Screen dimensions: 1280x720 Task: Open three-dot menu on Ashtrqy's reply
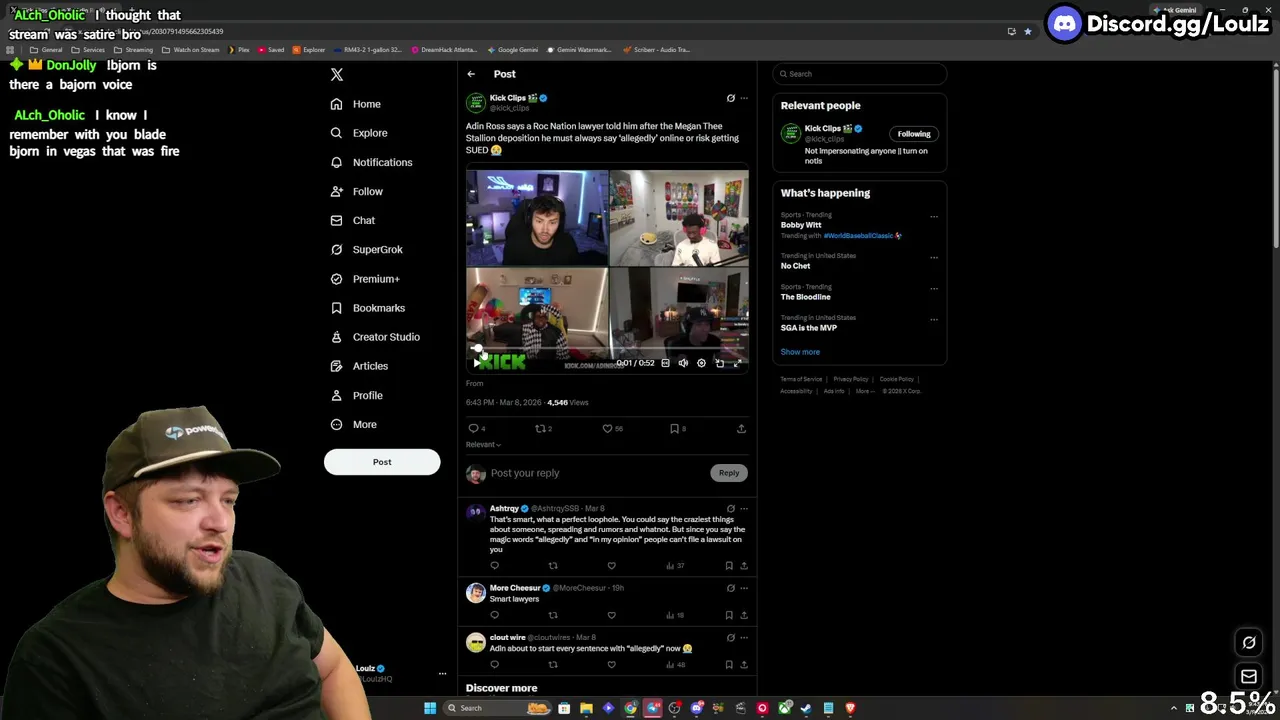743,508
